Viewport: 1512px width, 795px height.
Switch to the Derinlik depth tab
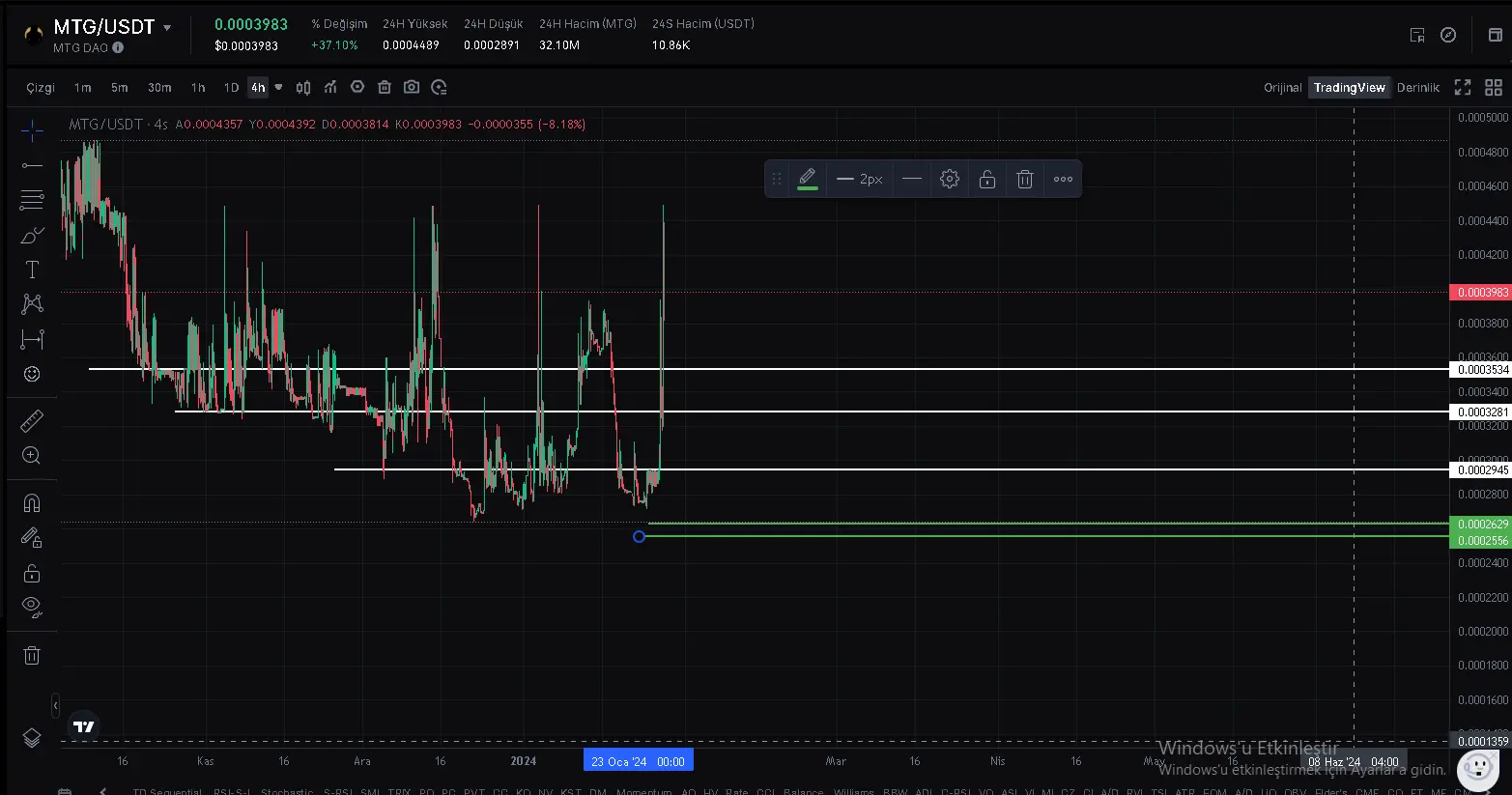(x=1418, y=87)
